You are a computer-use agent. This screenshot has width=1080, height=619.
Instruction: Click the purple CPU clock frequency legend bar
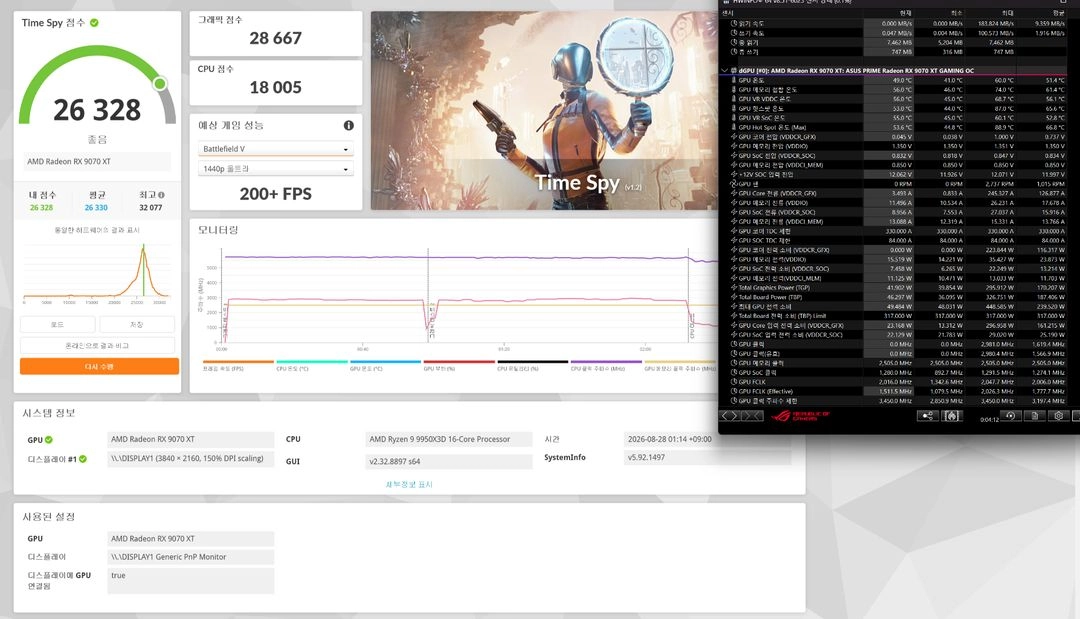tap(606, 361)
